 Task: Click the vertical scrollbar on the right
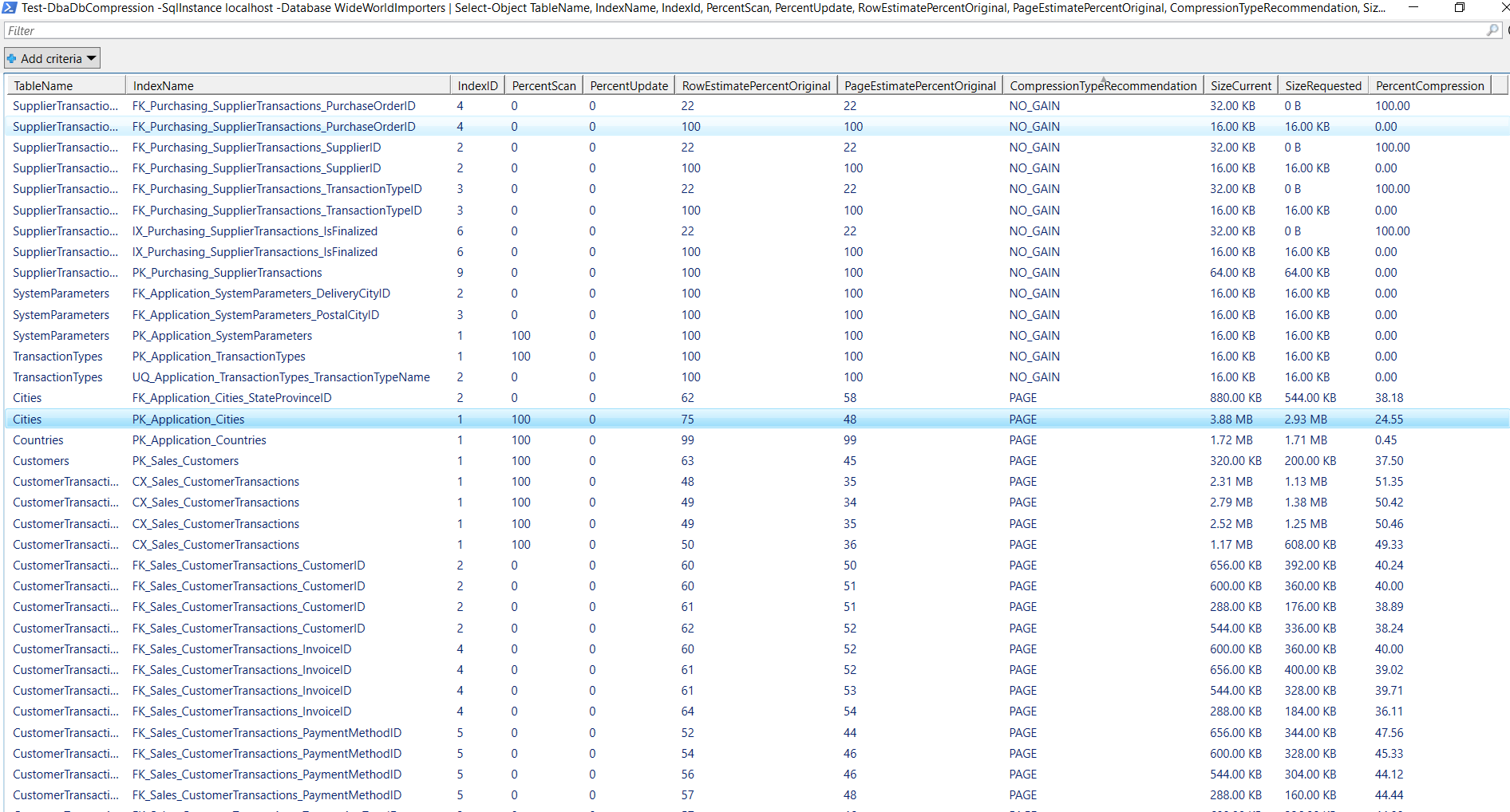coord(1505,319)
